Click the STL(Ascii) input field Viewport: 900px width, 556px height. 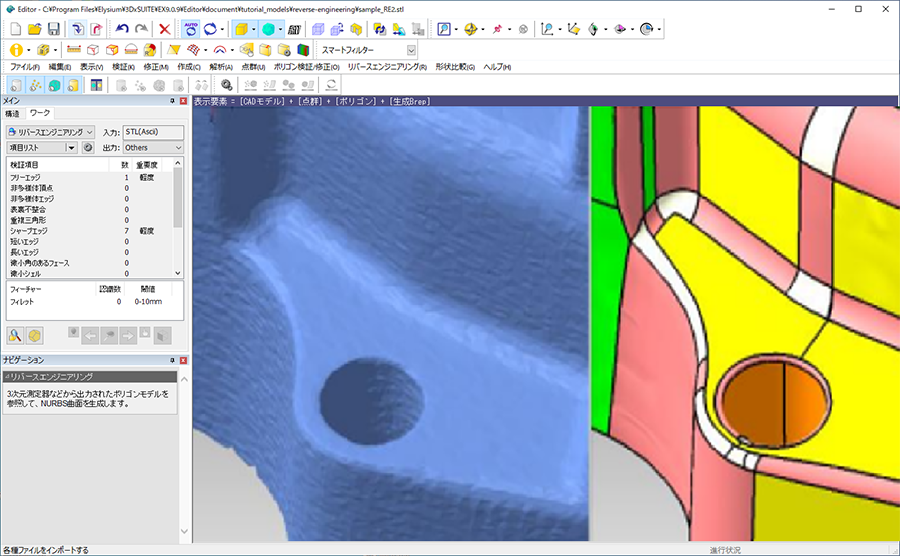tap(153, 132)
